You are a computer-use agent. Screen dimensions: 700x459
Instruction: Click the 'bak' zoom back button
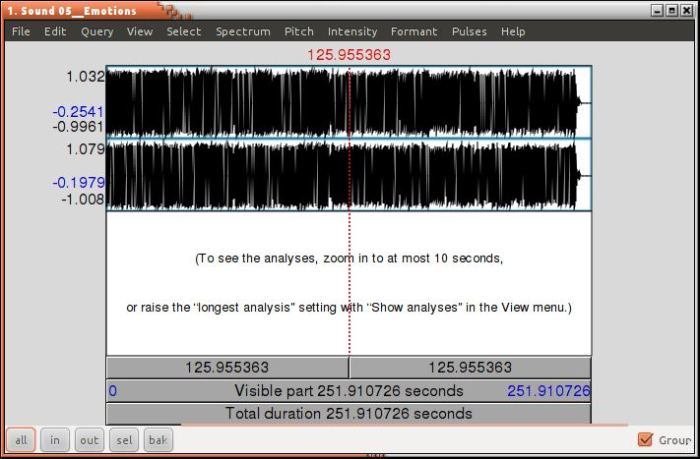[x=158, y=440]
